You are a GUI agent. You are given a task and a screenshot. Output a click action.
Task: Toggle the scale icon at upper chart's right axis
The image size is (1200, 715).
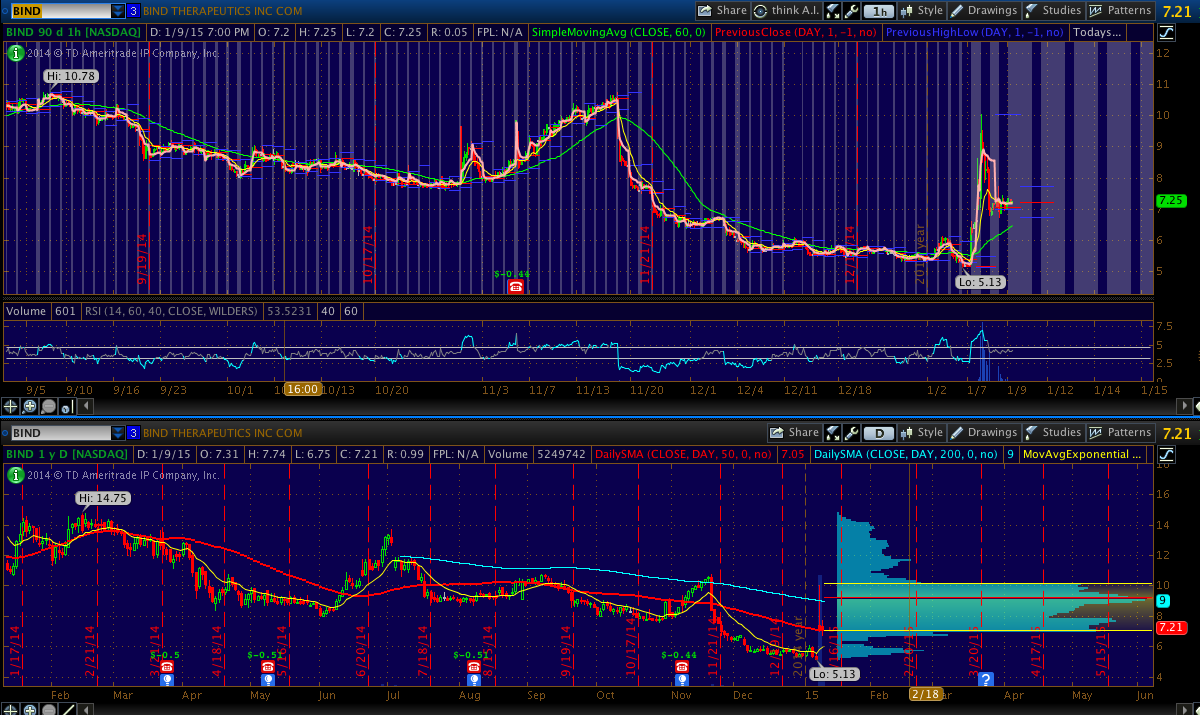[1166, 32]
